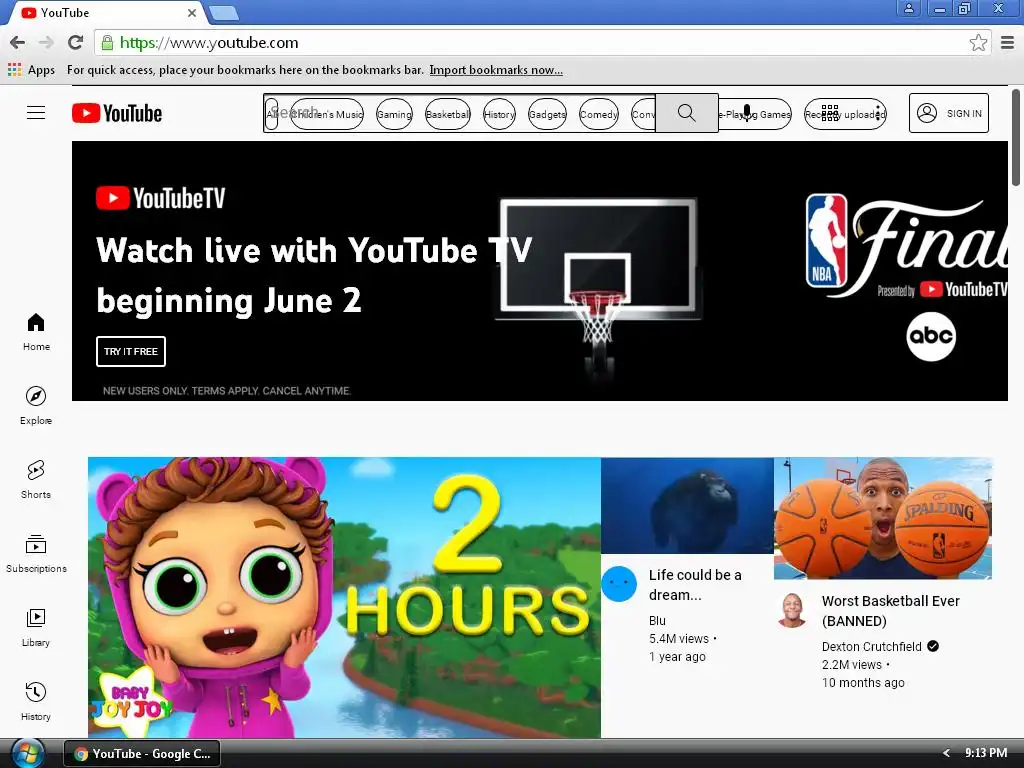Click the verified badge beside Dexton Crutchfield

(933, 646)
